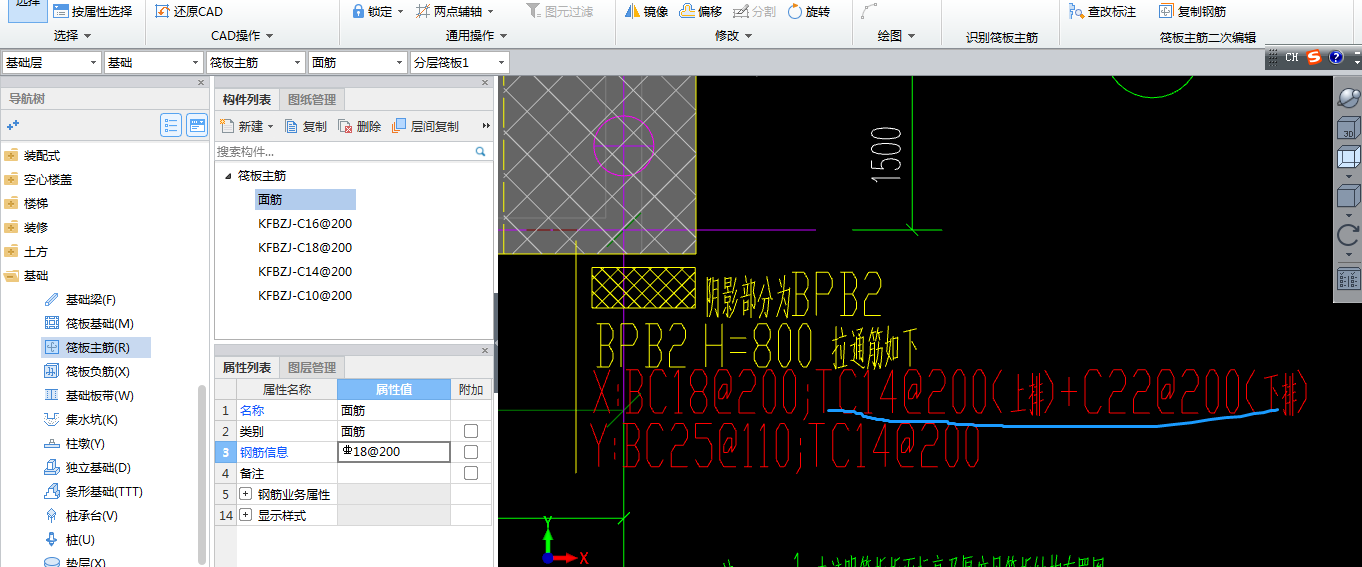Select 筏板基础(M) in navigation tree

(x=89, y=324)
